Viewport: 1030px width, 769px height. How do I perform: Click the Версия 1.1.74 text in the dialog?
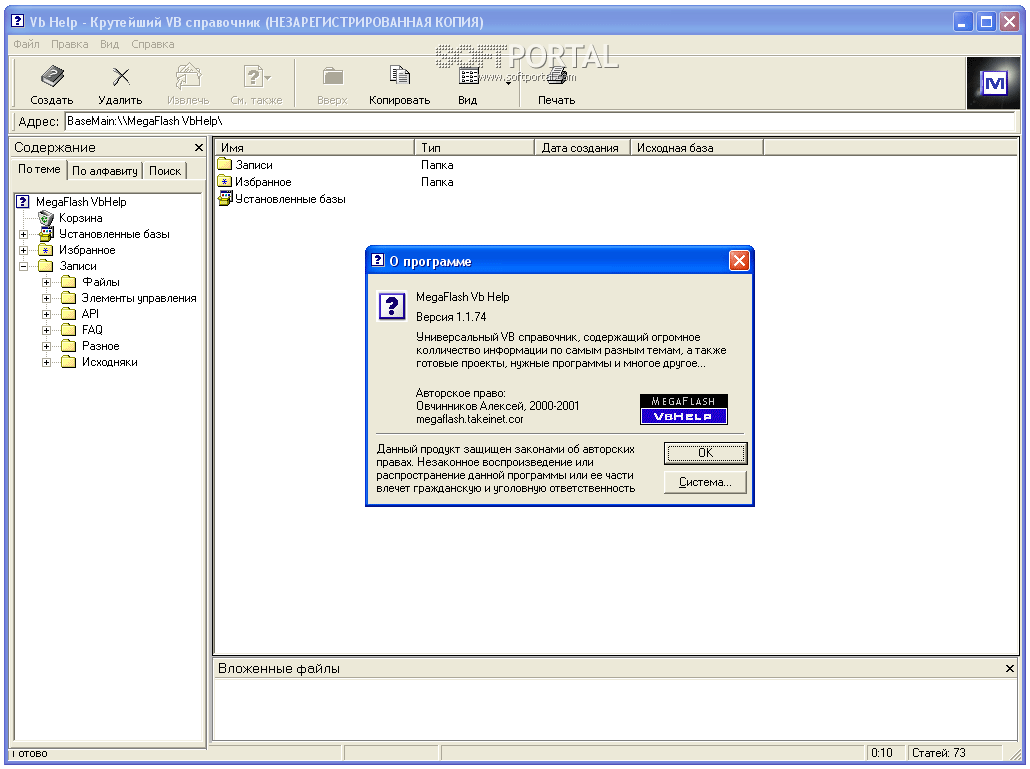click(451, 317)
